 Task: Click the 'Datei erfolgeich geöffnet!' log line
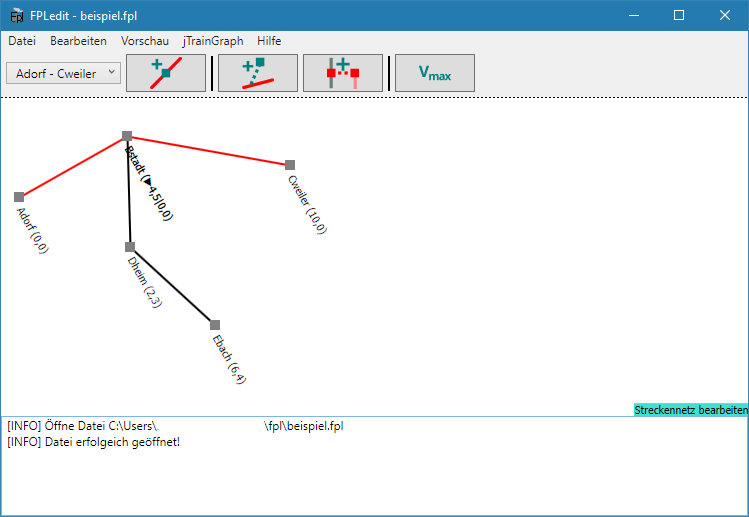click(94, 442)
